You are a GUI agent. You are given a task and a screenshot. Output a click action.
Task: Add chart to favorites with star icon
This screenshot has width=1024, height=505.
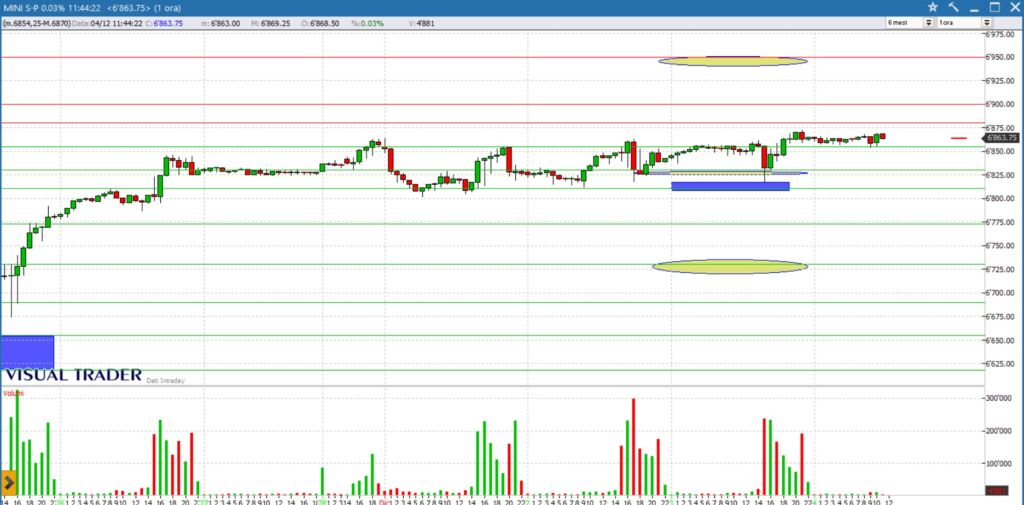coord(933,7)
